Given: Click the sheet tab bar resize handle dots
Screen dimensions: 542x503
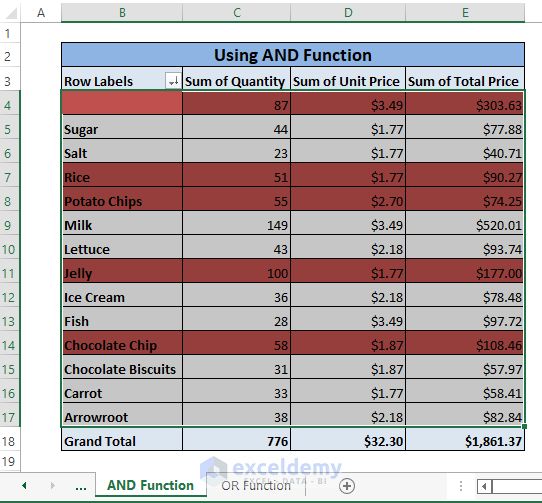Looking at the screenshot, I should point(461,486).
